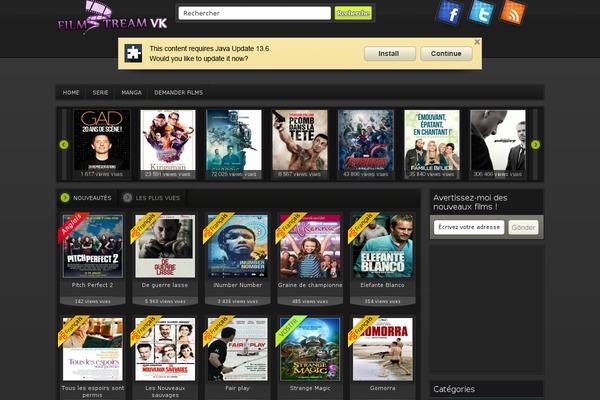
Task: Click the Français ribbon on Gomorra
Action: click(363, 329)
